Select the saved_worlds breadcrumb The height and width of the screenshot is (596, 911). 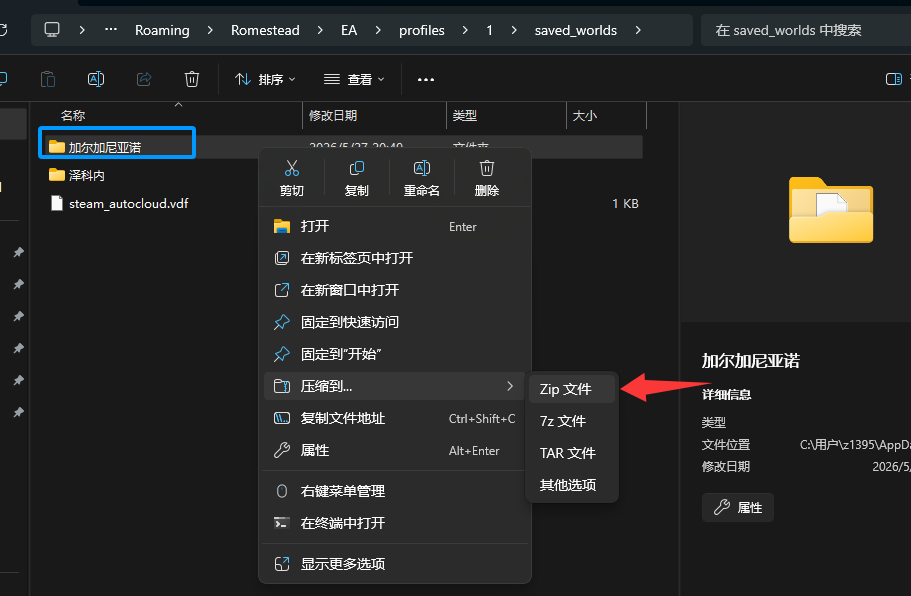[x=575, y=30]
